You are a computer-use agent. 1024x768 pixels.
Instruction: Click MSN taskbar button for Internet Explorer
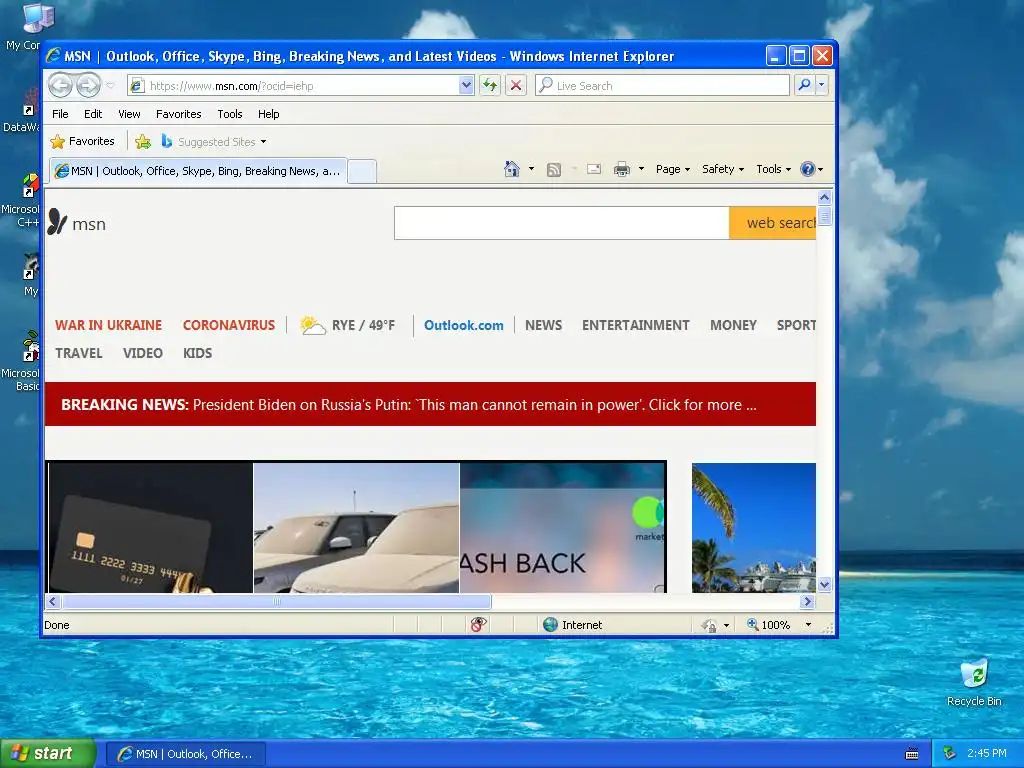[185, 754]
